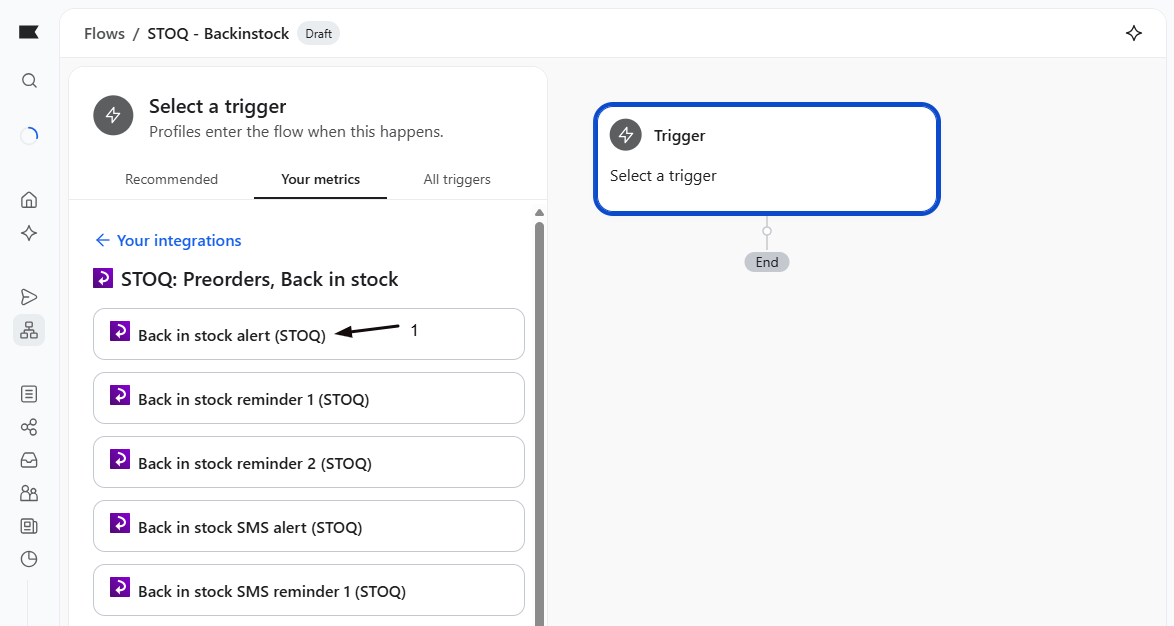Switch to the Recommended tab

point(171,180)
